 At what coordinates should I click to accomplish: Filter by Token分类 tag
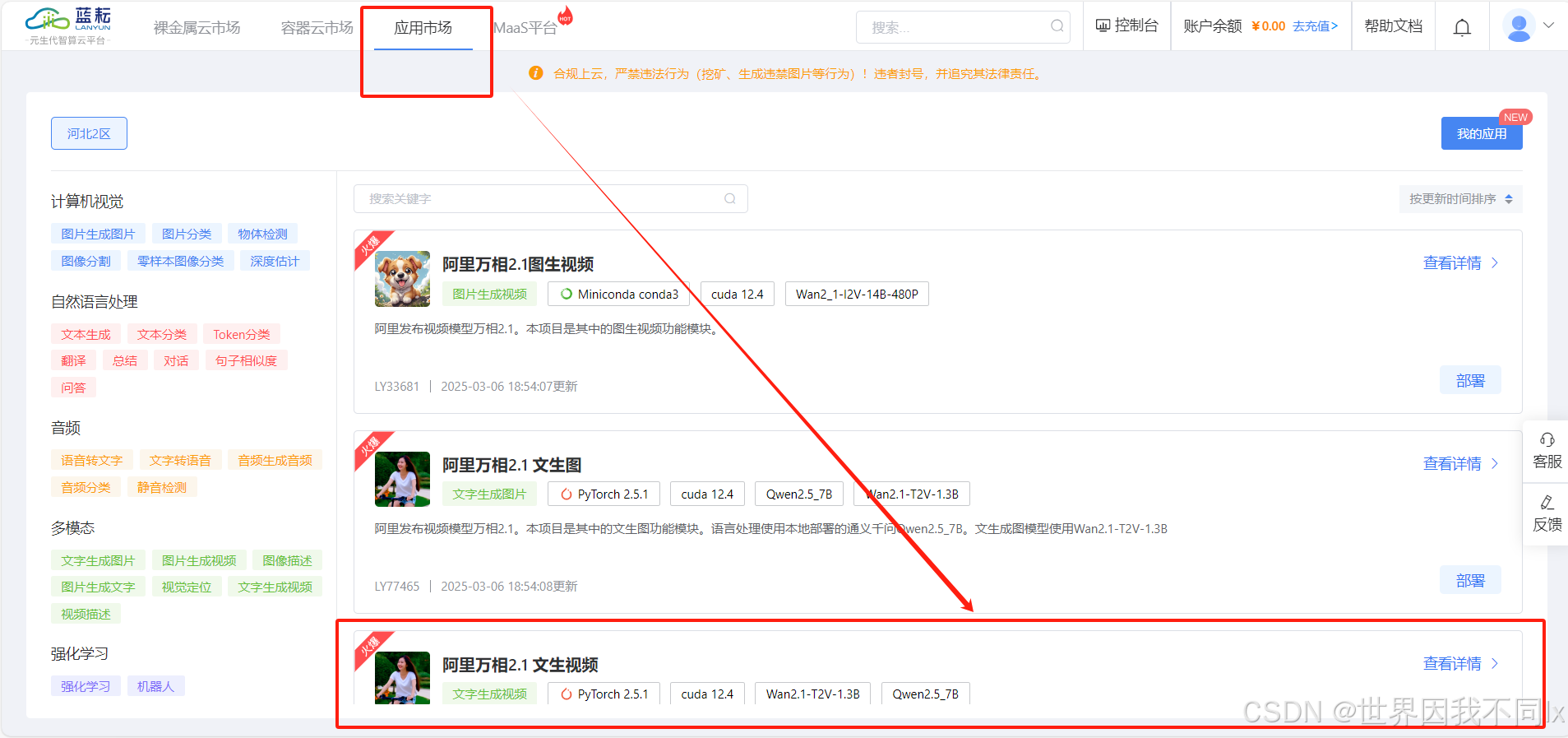point(242,334)
